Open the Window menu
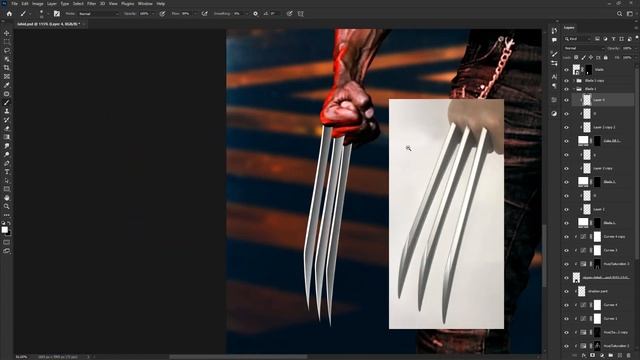Viewport: 640px width, 360px height. [145, 4]
